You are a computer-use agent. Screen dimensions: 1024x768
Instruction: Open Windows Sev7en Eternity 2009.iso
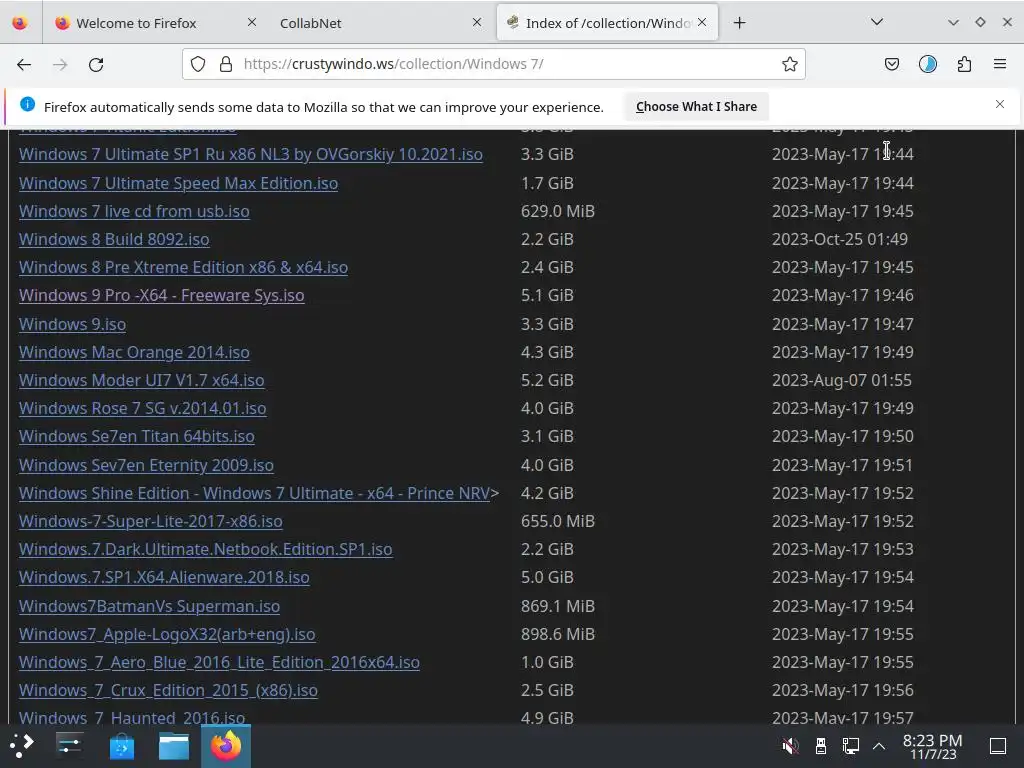click(x=146, y=465)
